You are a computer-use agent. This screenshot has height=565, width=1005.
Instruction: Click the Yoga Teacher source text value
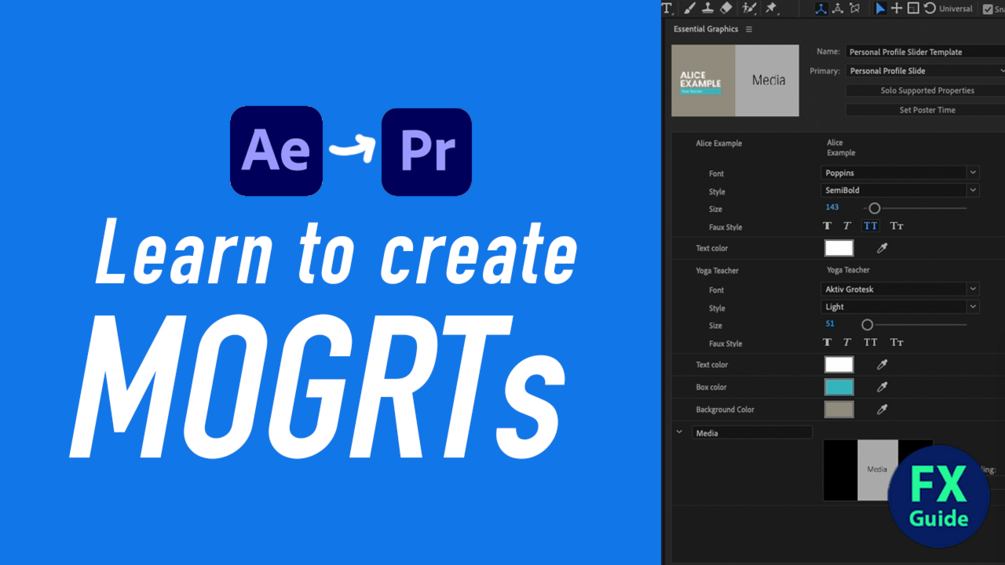(848, 270)
